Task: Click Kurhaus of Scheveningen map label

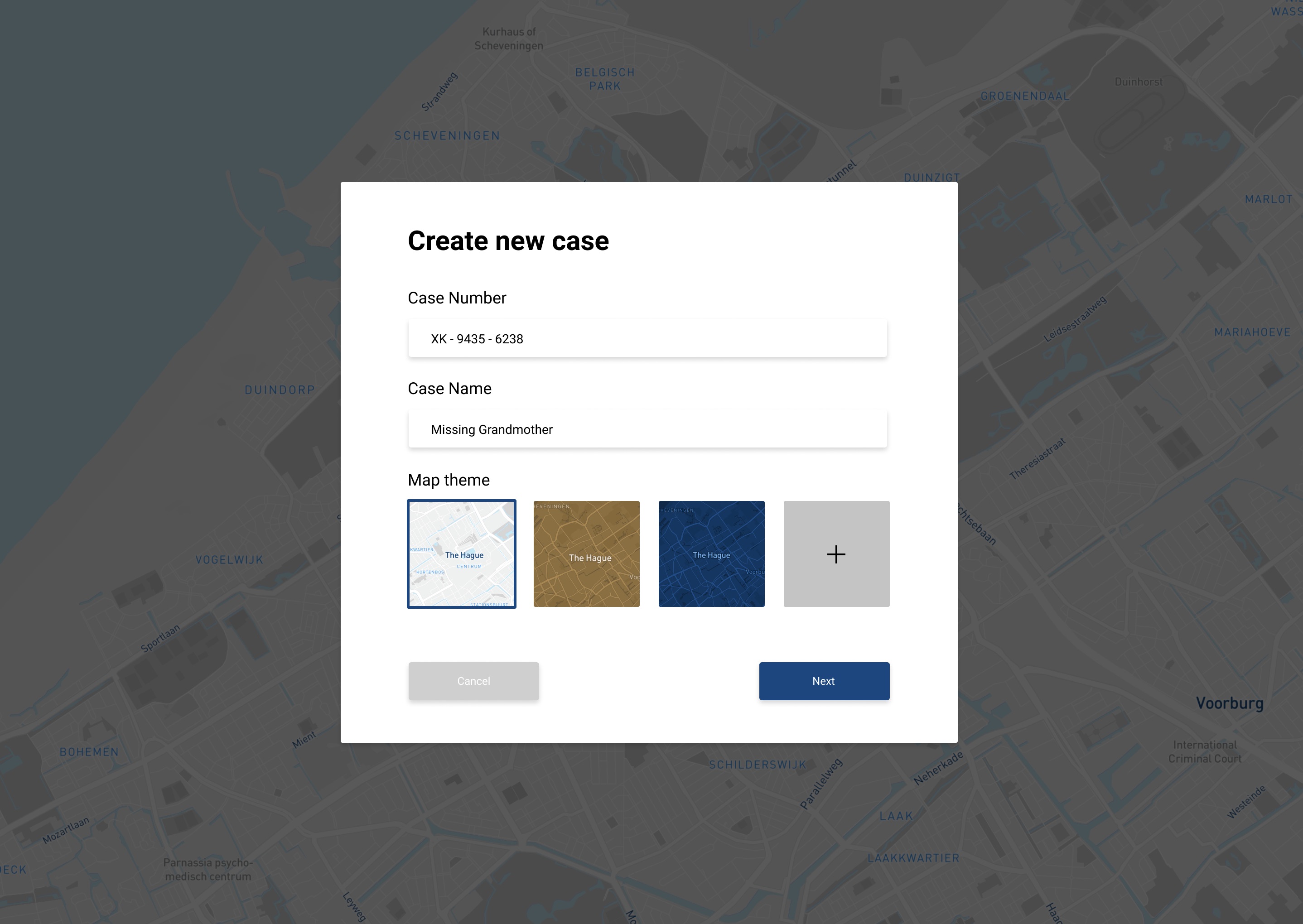Action: 508,38
